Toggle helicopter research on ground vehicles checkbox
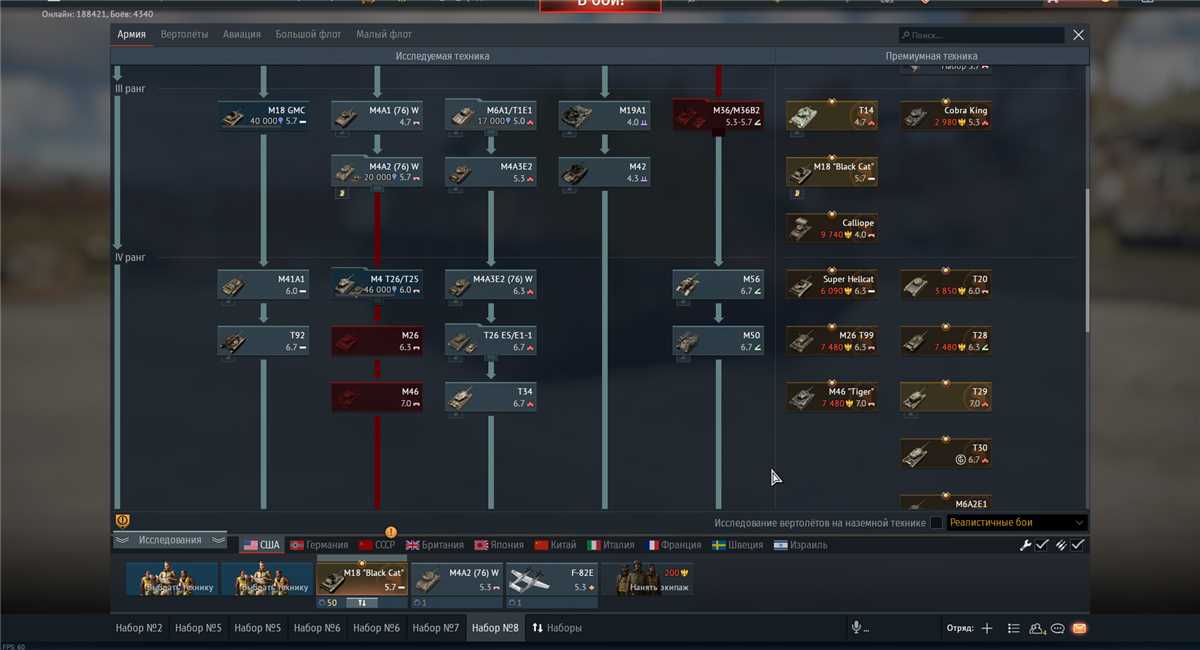 [x=936, y=523]
